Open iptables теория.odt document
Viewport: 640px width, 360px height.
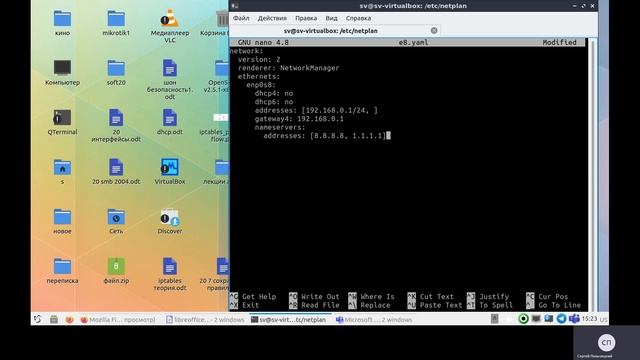(x=170, y=266)
